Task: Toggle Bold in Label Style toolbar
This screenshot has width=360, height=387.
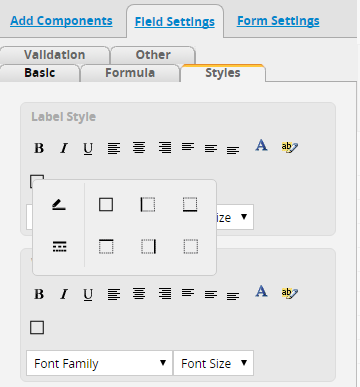Action: pyautogui.click(x=39, y=148)
